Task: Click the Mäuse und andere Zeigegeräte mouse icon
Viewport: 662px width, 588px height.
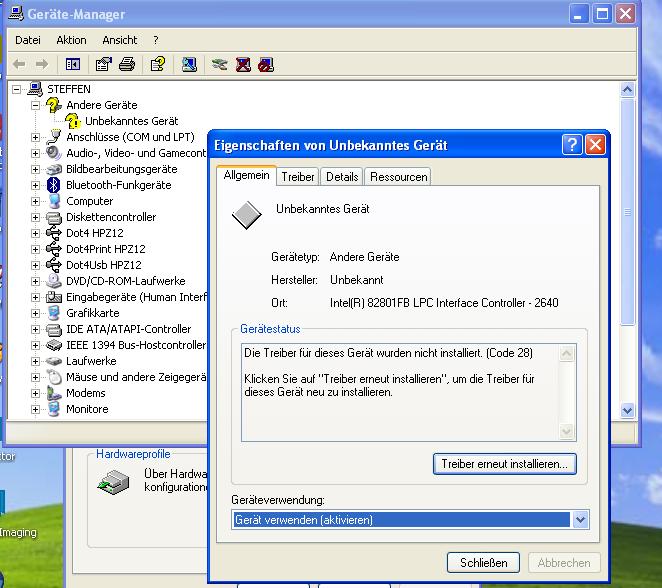Action: pos(54,377)
